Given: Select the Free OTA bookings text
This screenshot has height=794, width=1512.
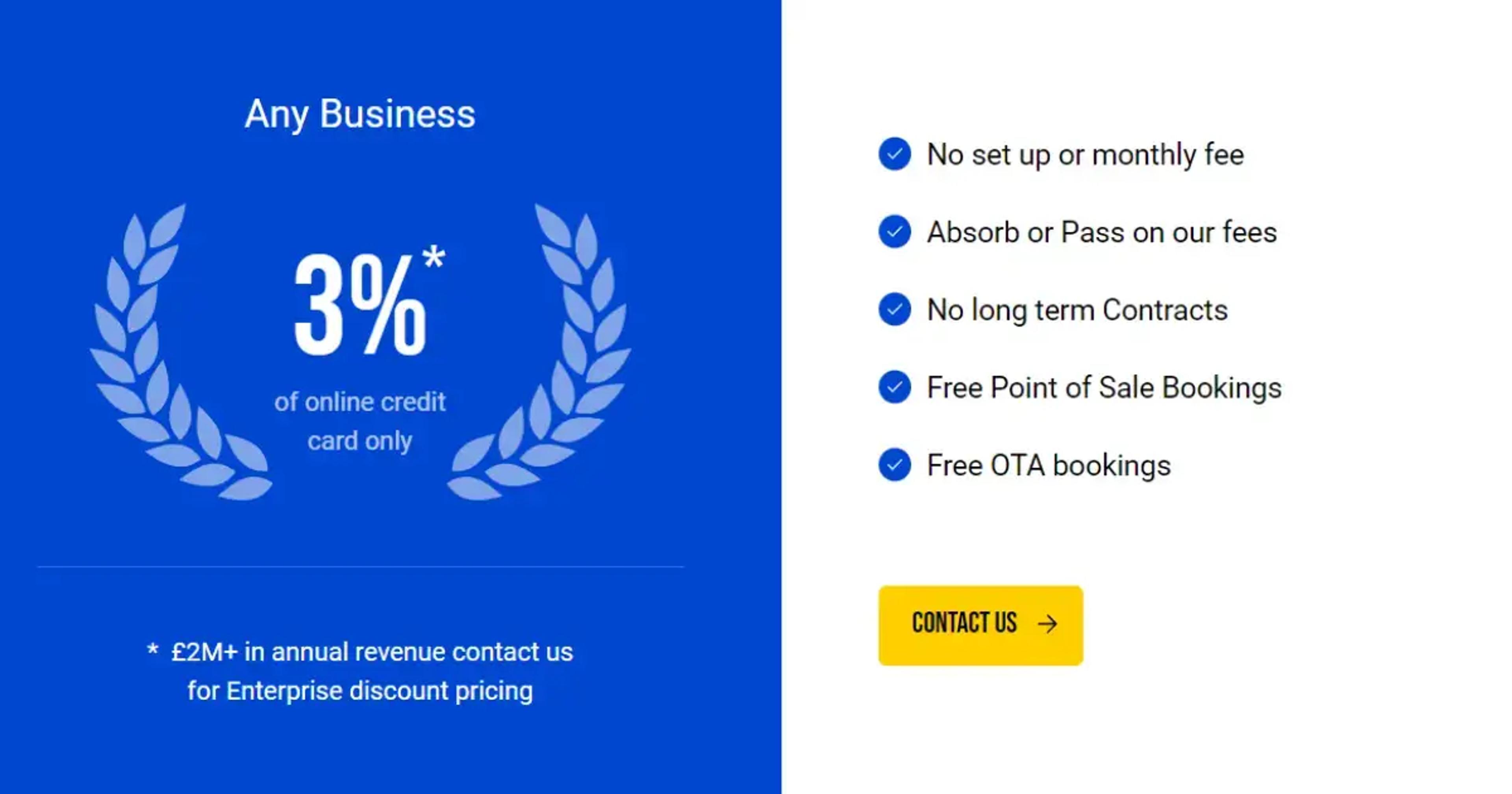Looking at the screenshot, I should coord(1049,466).
